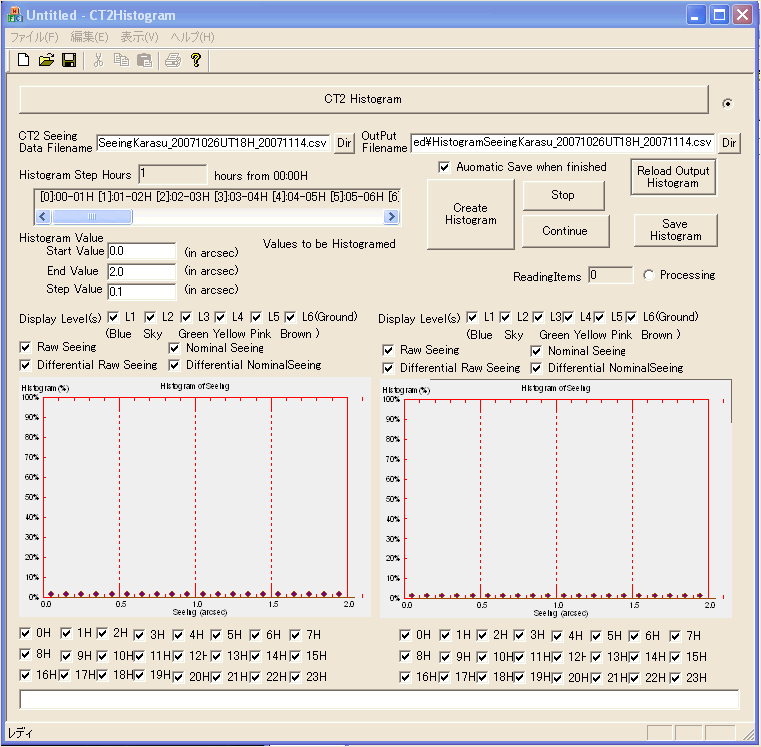The height and width of the screenshot is (747, 761).
Task: Click the Help question mark icon
Action: click(196, 61)
